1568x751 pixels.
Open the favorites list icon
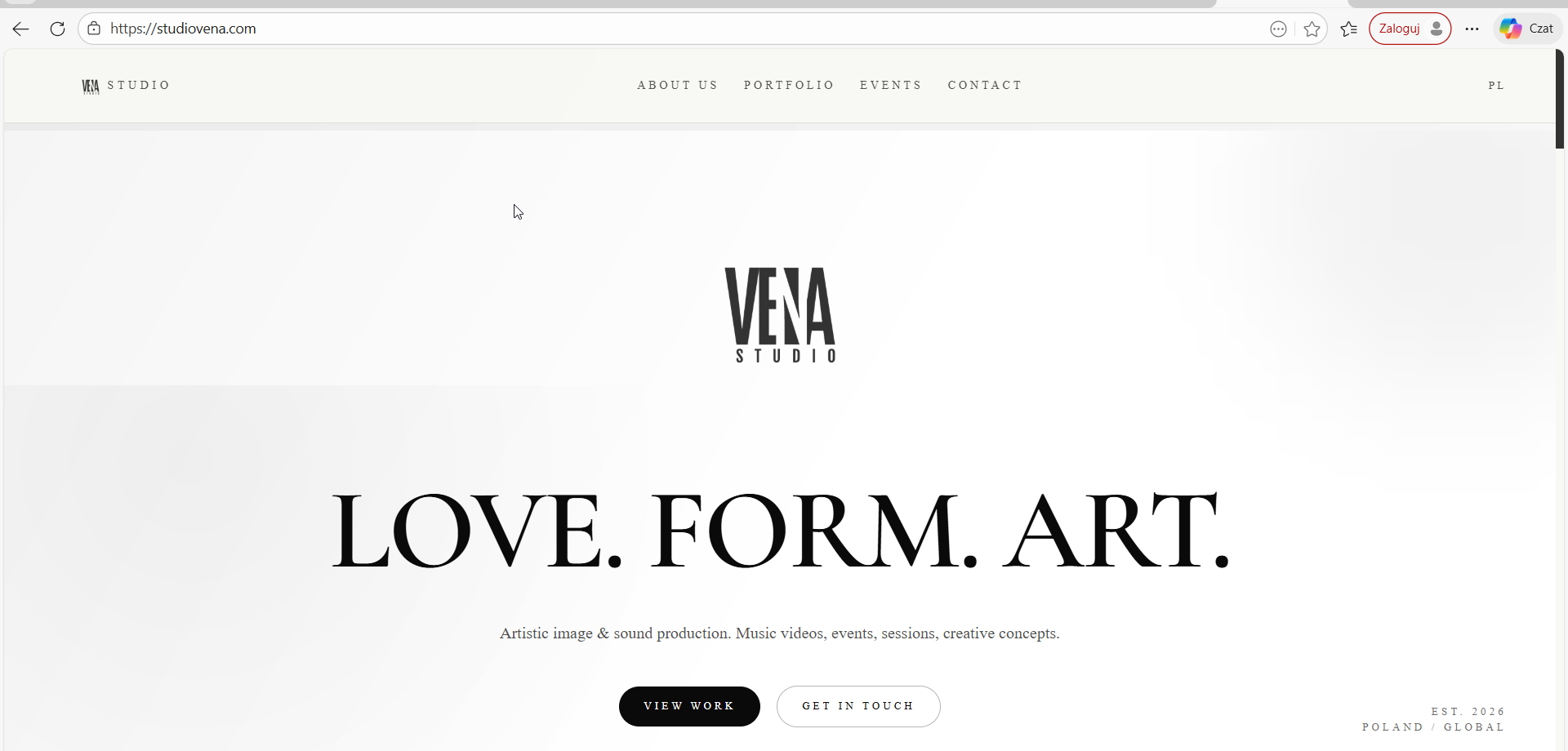tap(1349, 29)
